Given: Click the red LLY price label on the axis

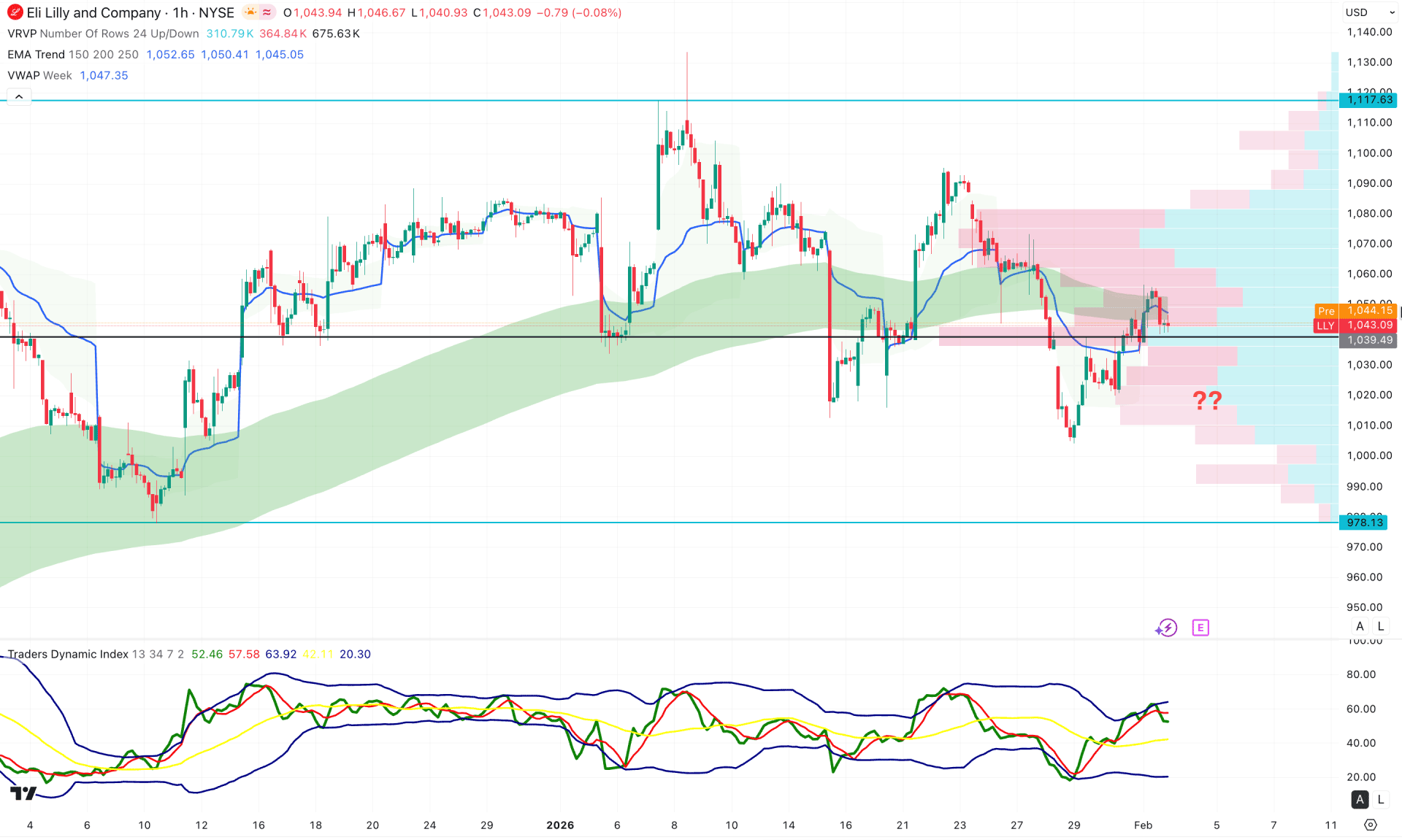Looking at the screenshot, I should pos(1325,325).
